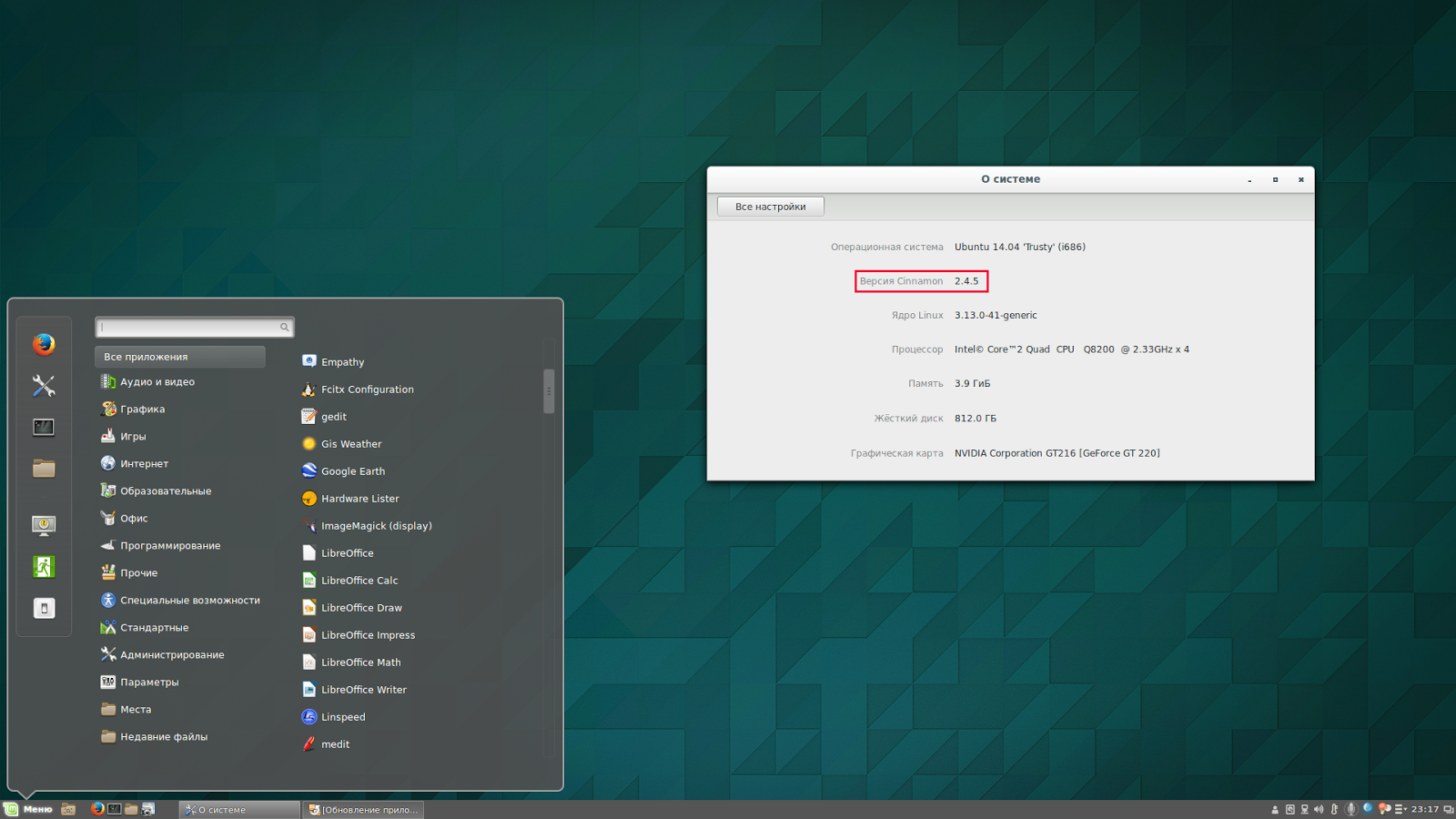Image resolution: width=1456 pixels, height=819 pixels.
Task: Switch to О системе window in taskbar
Action: coord(239,809)
